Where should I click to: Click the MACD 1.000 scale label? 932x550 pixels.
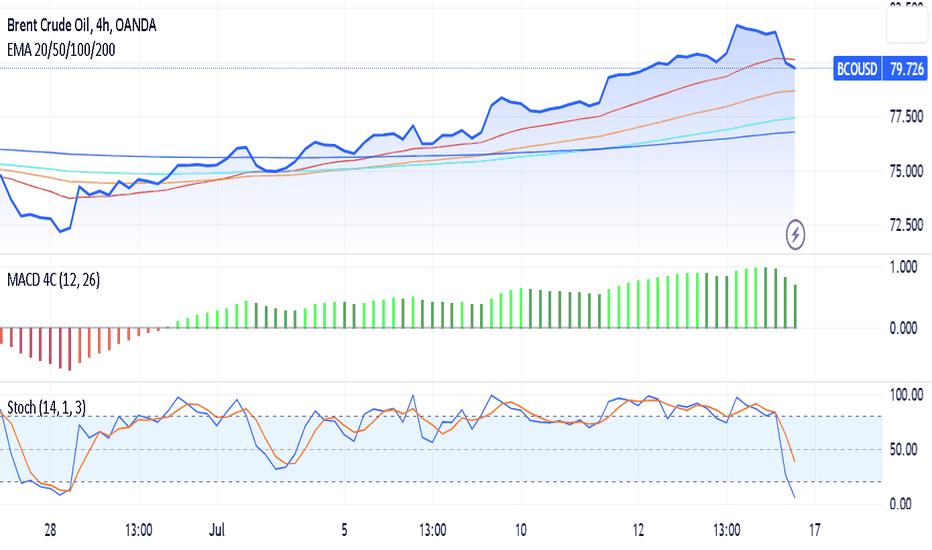(903, 267)
